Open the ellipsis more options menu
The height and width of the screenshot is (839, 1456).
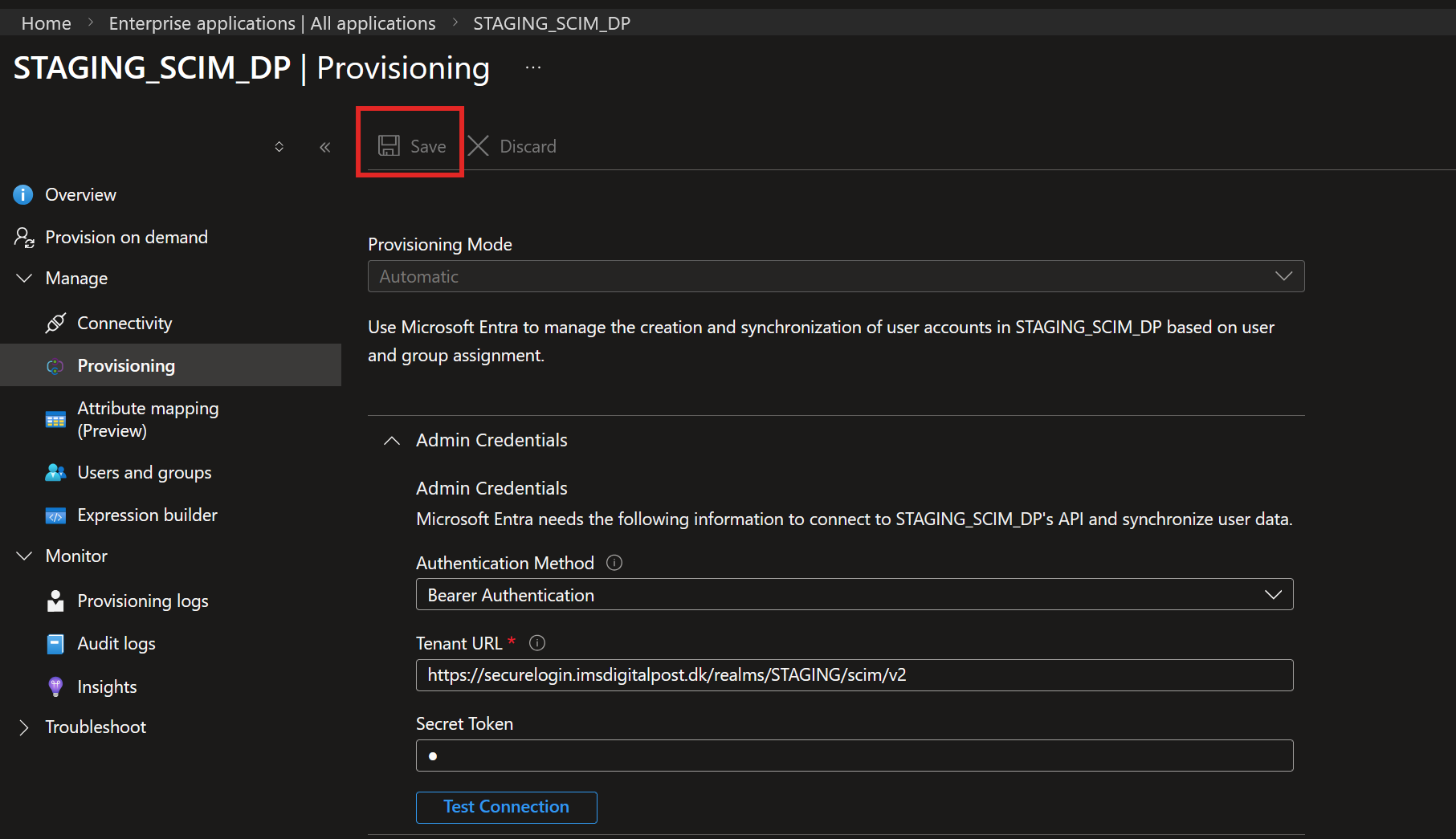(533, 68)
